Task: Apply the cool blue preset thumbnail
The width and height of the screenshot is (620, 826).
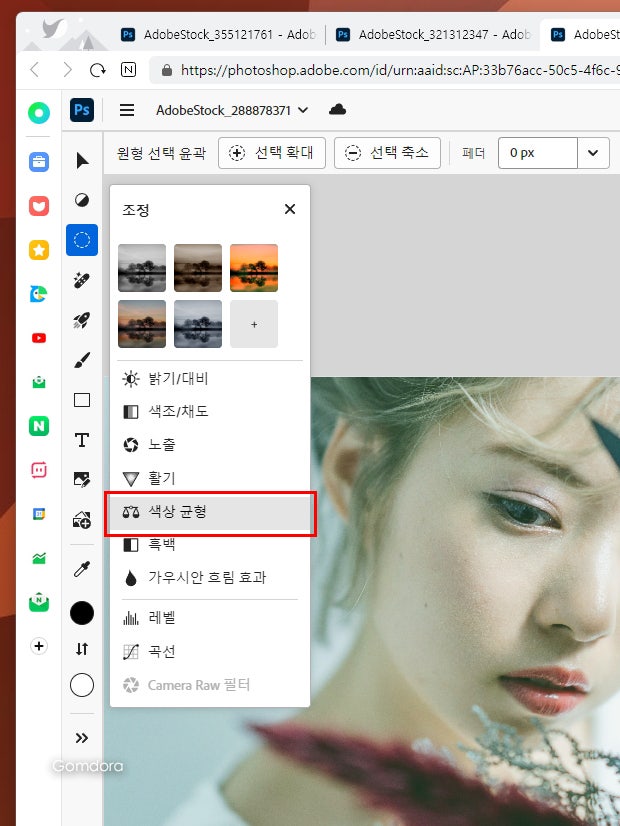Action: (x=198, y=324)
